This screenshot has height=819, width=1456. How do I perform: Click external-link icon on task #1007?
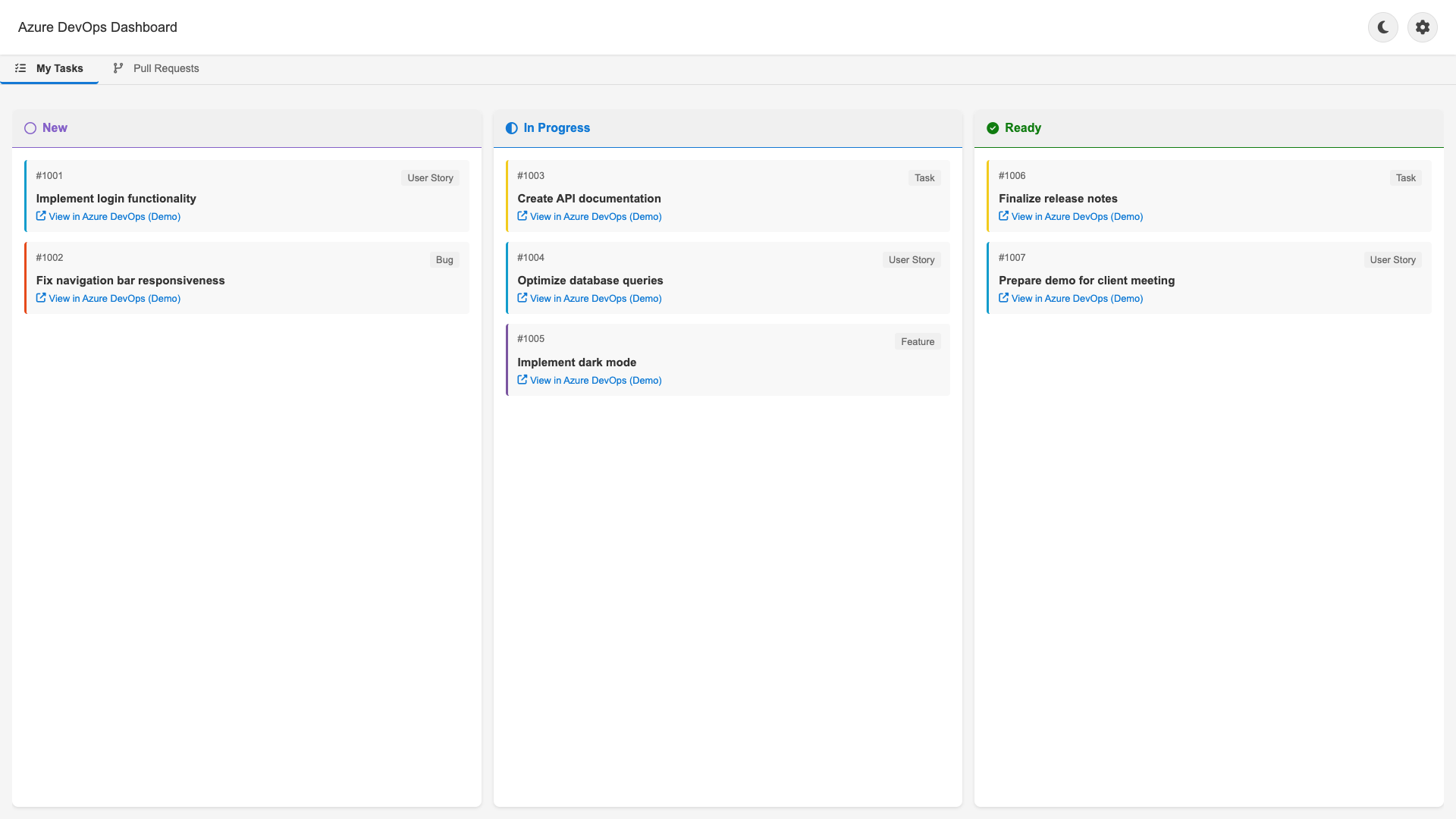click(1003, 298)
